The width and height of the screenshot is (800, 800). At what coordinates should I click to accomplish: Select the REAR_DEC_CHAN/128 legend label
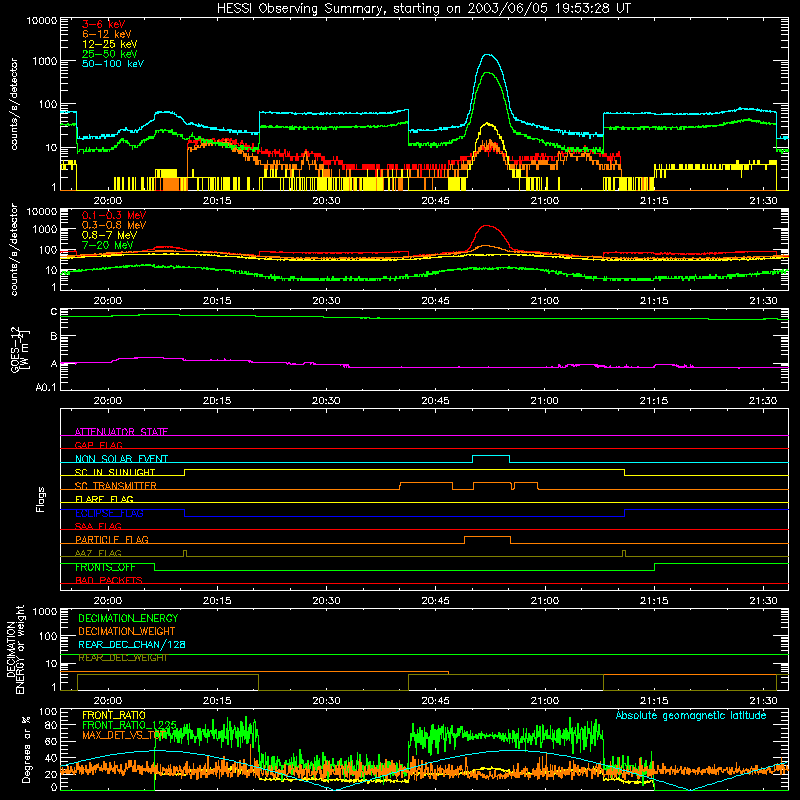132,644
